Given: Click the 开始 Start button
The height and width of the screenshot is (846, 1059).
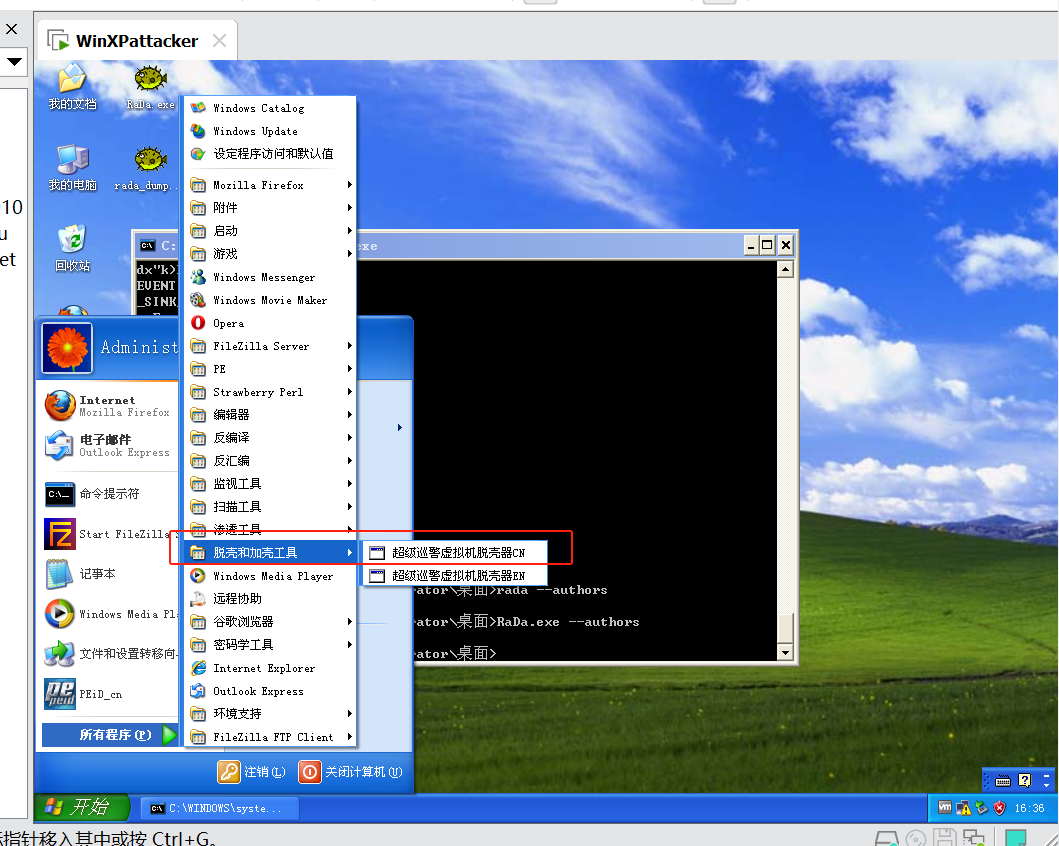Looking at the screenshot, I should pos(81,807).
